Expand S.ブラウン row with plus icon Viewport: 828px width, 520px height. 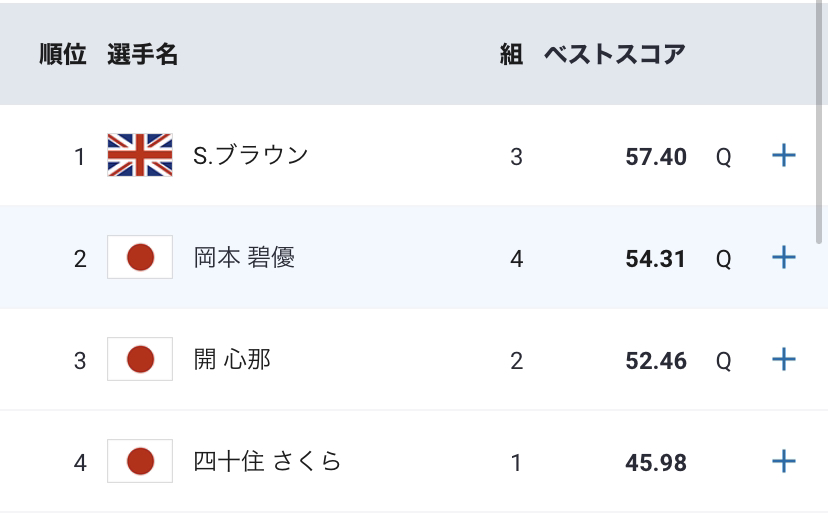click(x=784, y=155)
